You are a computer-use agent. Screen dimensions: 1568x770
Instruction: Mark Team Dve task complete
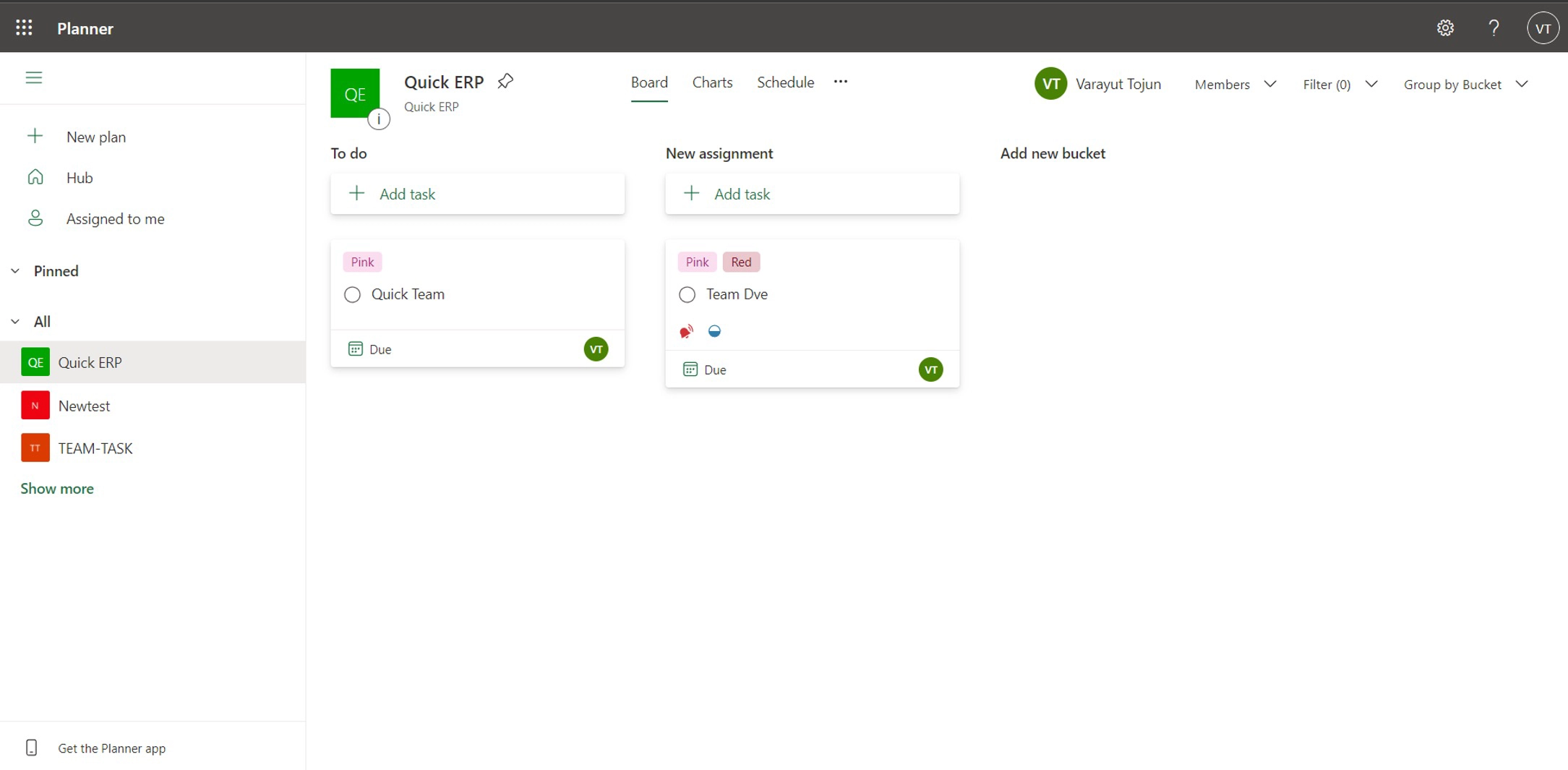click(x=687, y=294)
